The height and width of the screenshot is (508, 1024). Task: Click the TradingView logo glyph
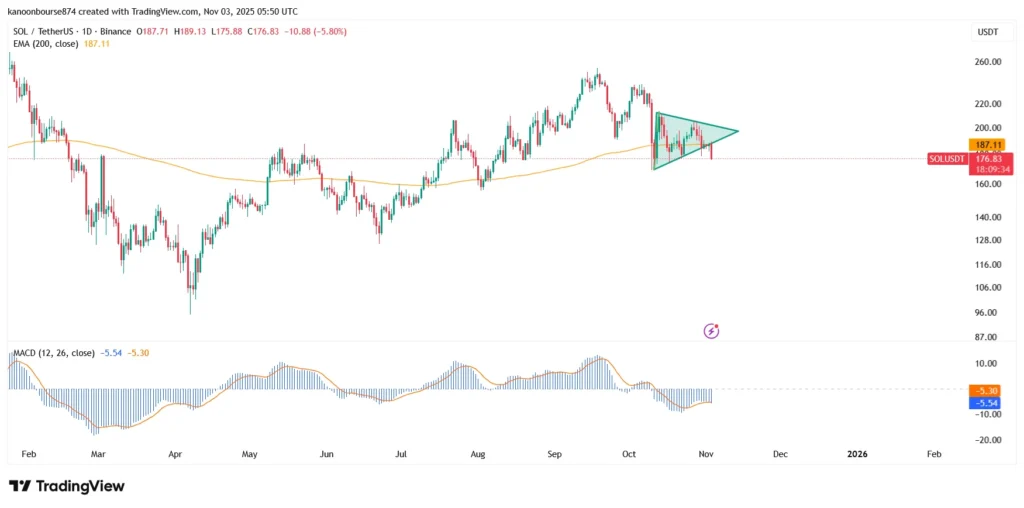(20, 486)
